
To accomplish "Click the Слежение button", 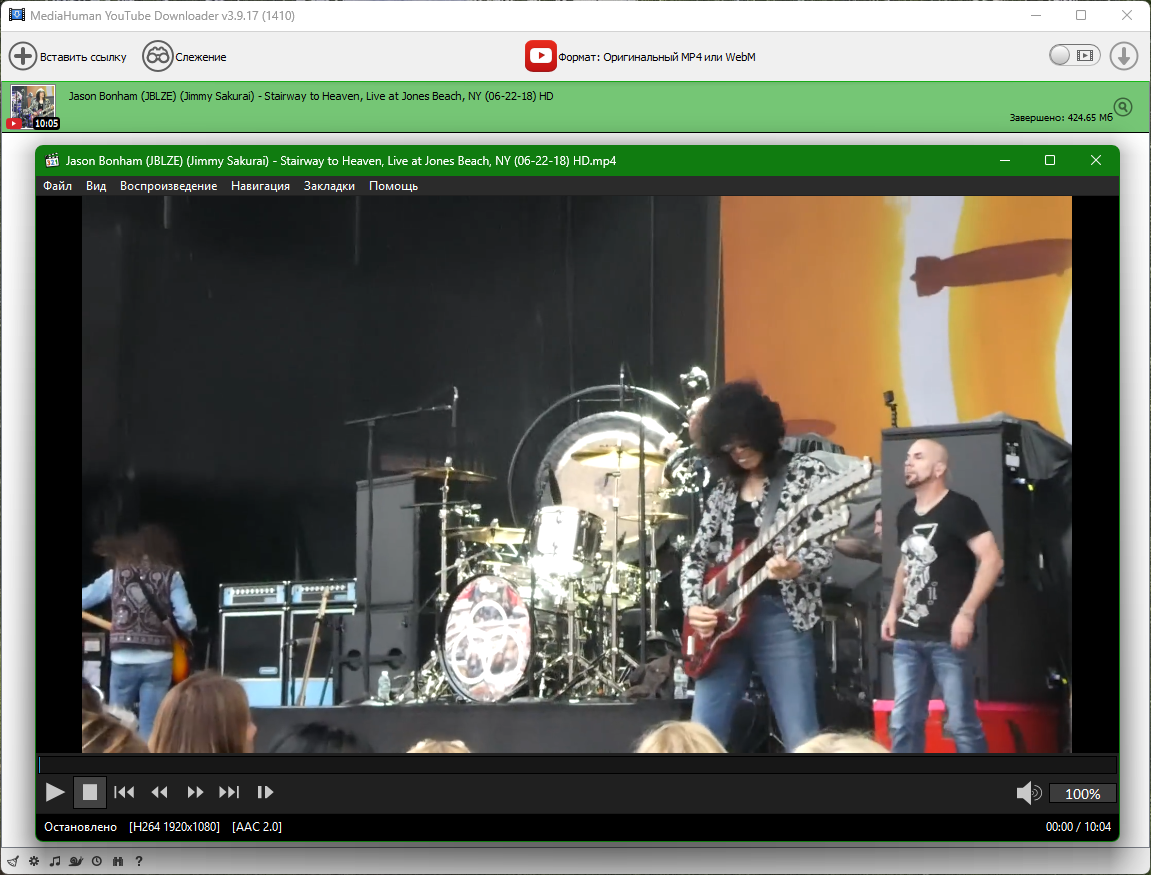I will coord(185,57).
